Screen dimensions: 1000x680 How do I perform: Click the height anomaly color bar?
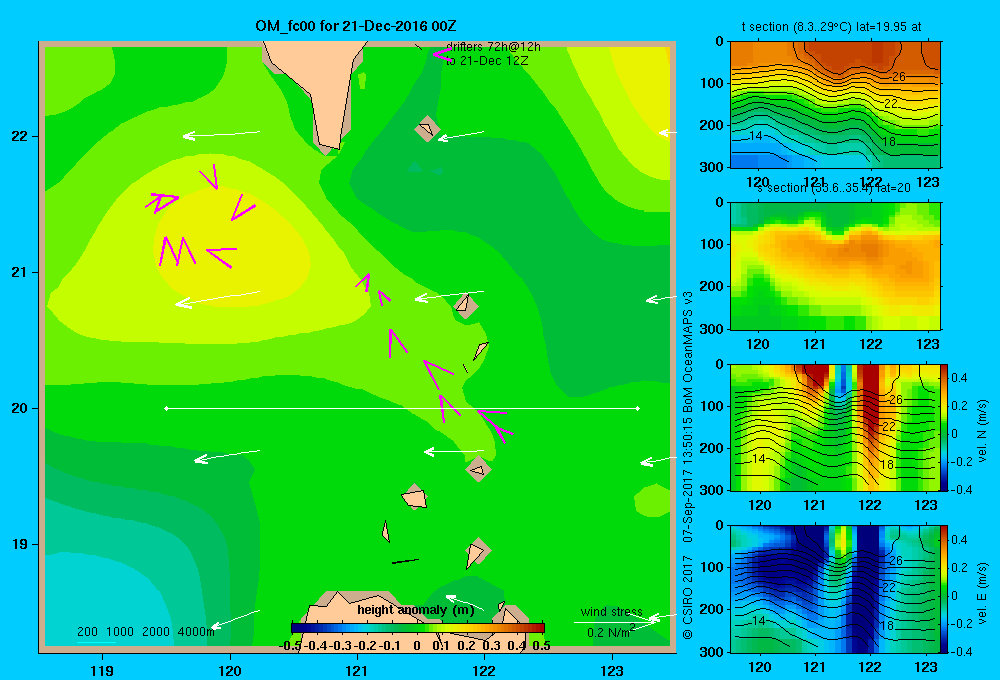pos(418,628)
